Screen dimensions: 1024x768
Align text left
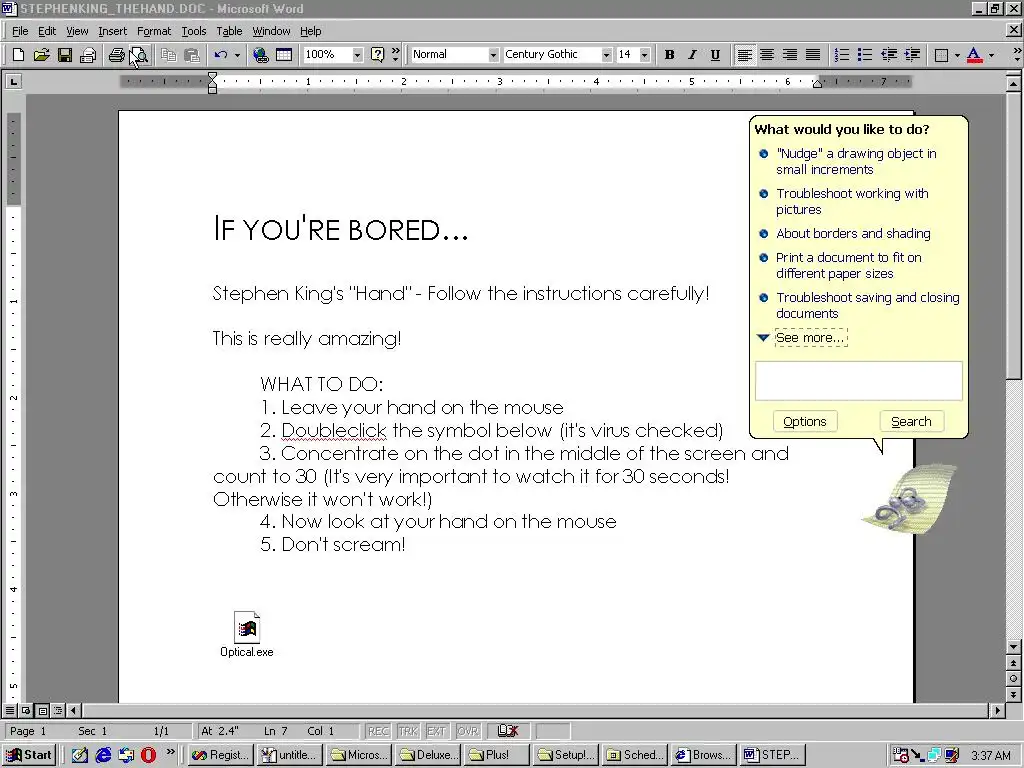pos(744,55)
